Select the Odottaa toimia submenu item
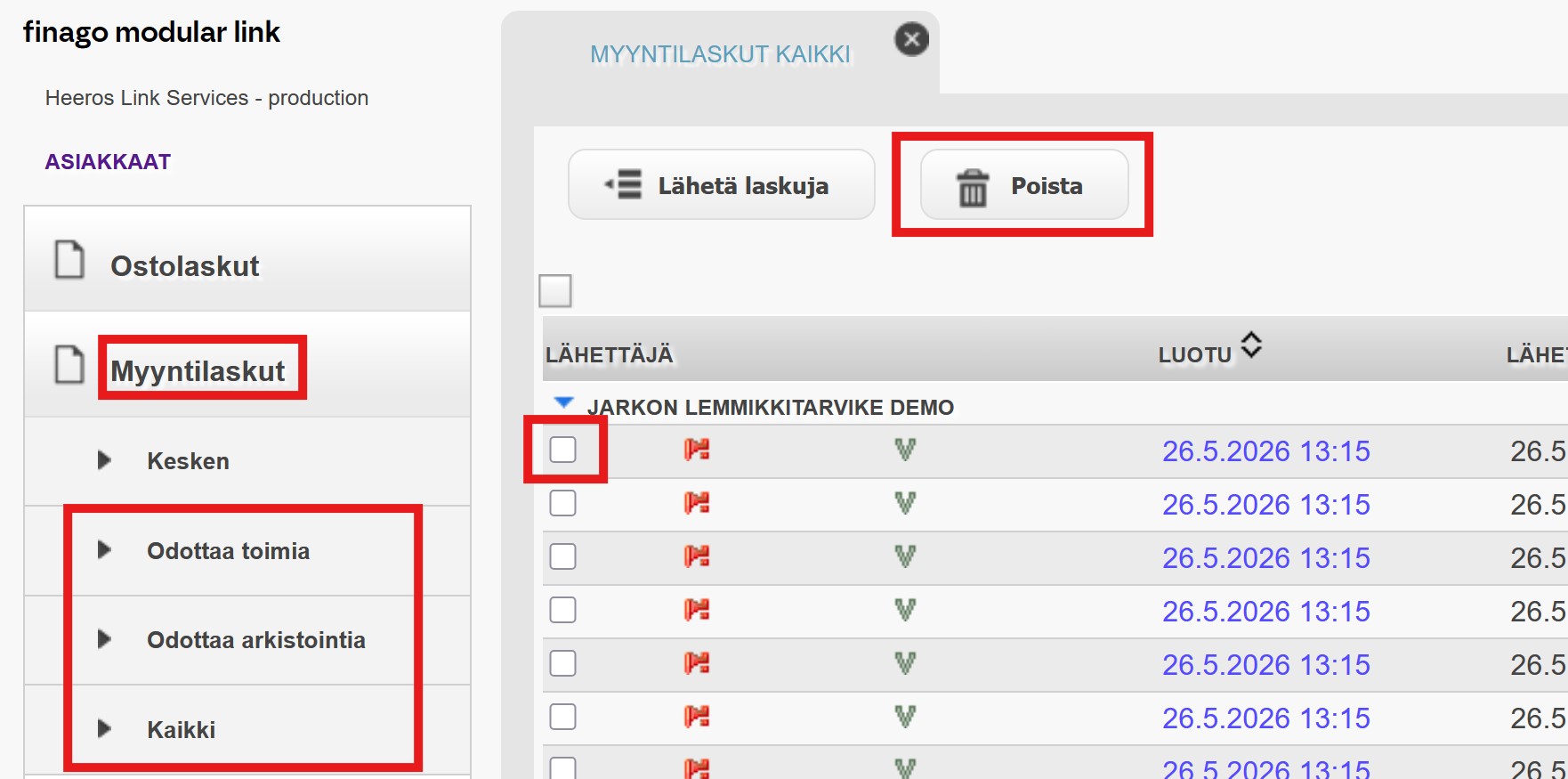Screen dimensions: 1568x779 click(x=247, y=551)
